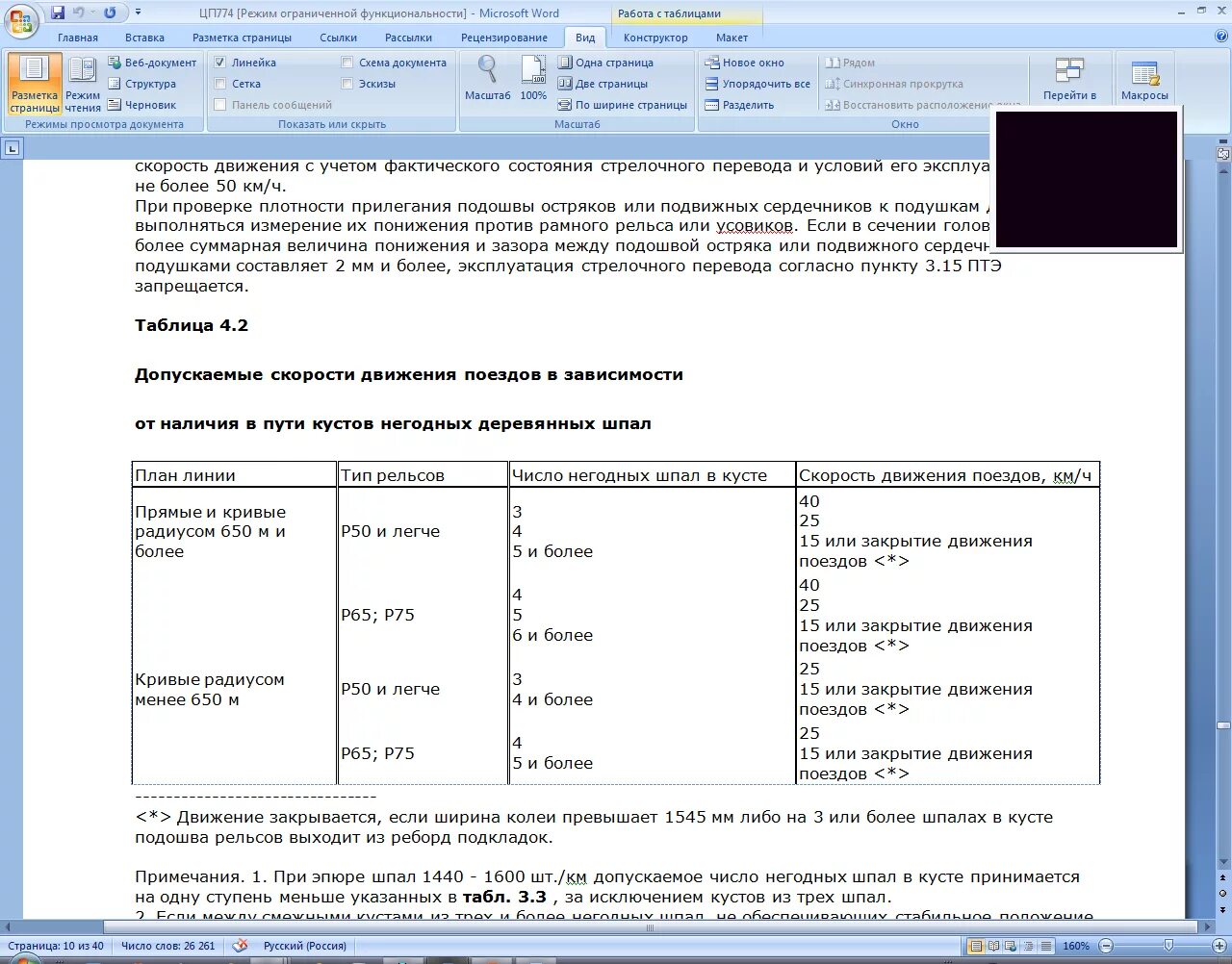Enable Схема документа checkbox
The image size is (1232, 964).
point(347,63)
